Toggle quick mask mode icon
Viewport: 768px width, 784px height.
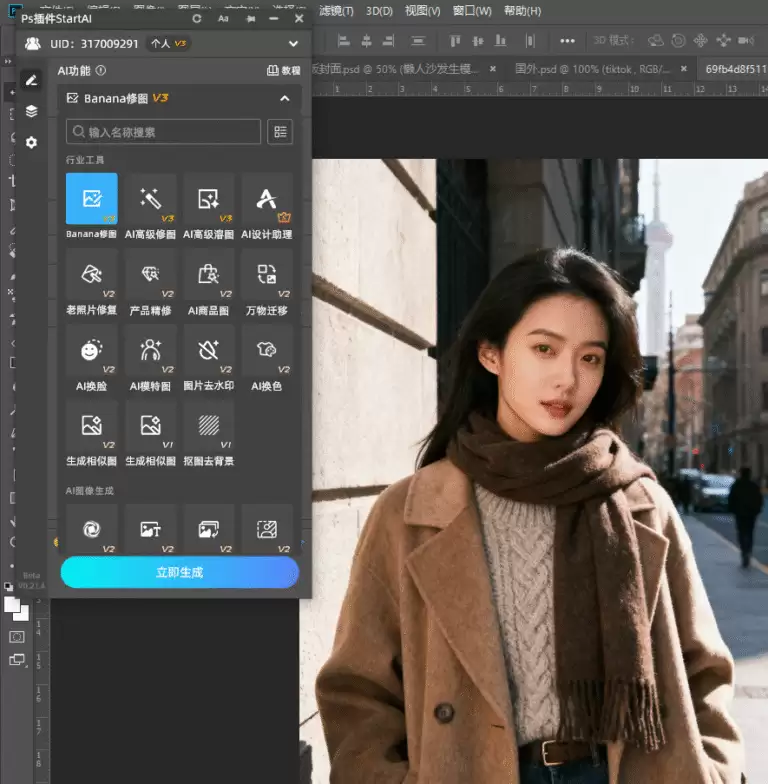[16, 636]
